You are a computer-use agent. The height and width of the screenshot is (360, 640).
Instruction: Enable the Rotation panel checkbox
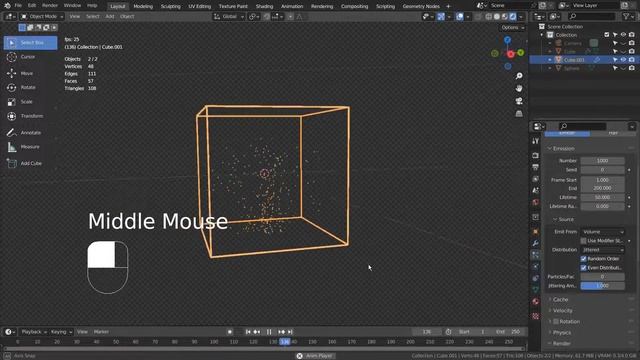pyautogui.click(x=556, y=322)
